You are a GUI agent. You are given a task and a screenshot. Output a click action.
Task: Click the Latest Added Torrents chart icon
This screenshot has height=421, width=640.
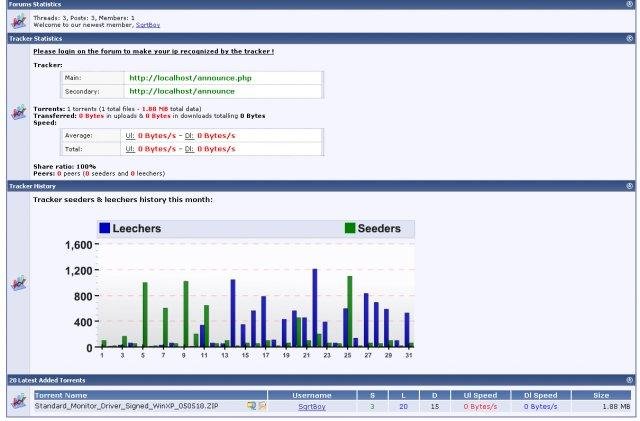(x=18, y=401)
